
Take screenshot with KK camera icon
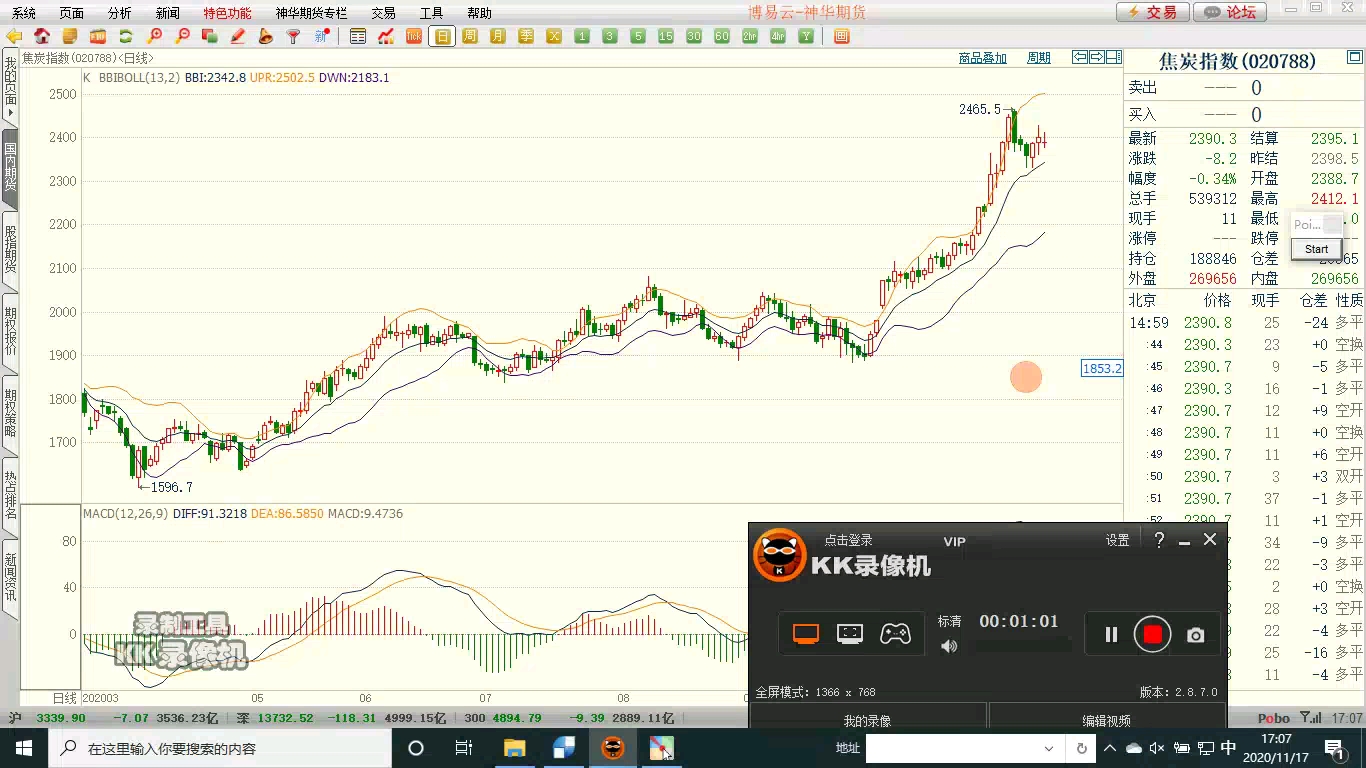point(1195,635)
